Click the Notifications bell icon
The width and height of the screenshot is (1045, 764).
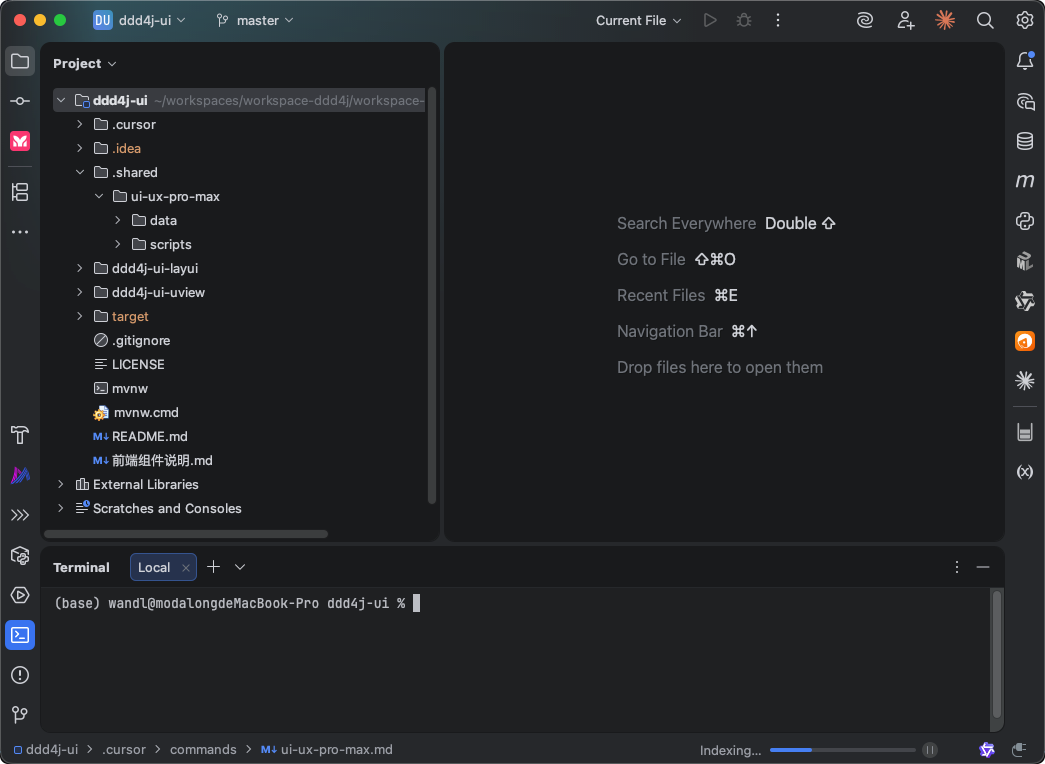[1024, 61]
